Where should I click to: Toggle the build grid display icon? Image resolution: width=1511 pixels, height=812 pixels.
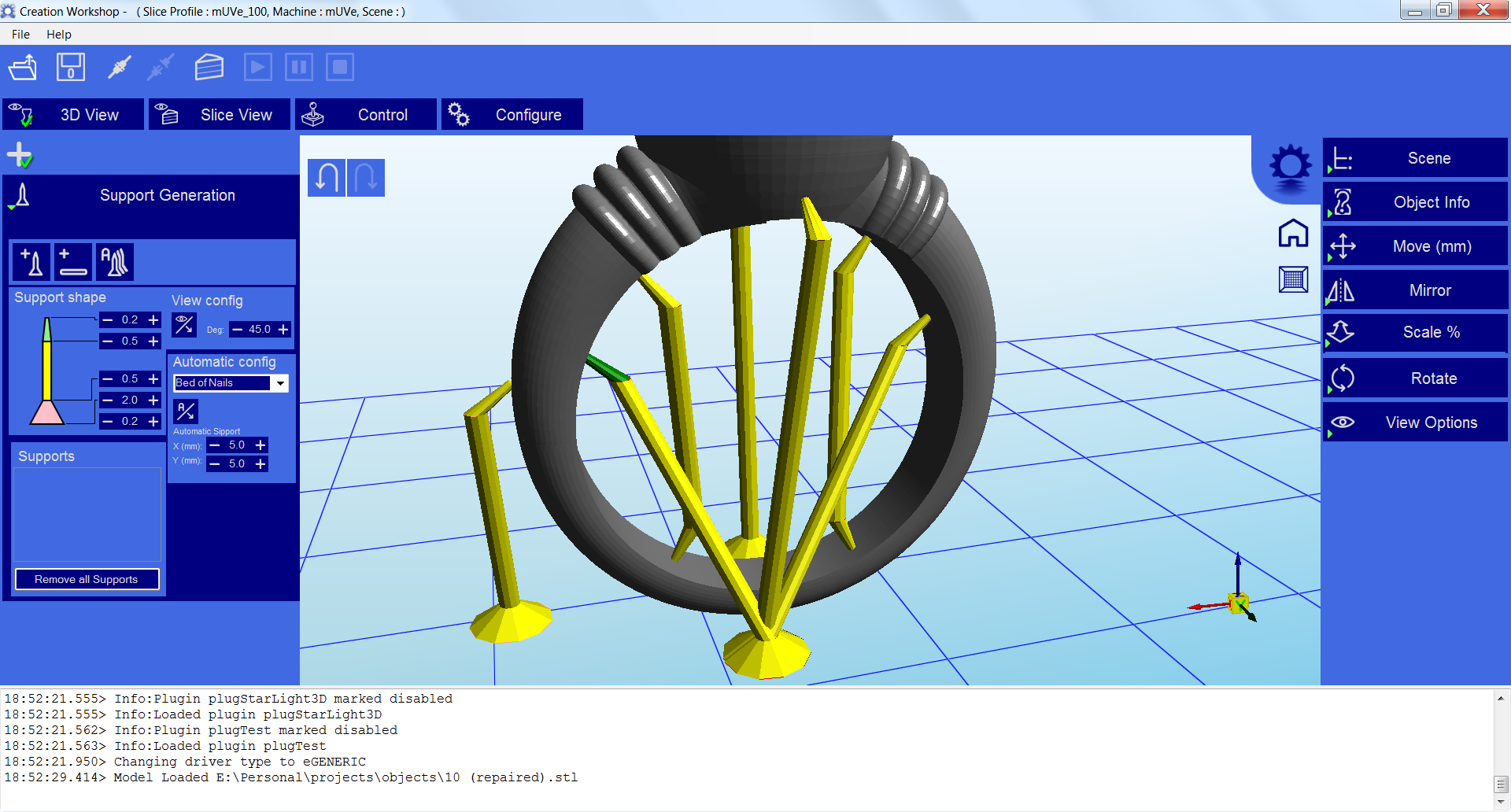click(1293, 279)
